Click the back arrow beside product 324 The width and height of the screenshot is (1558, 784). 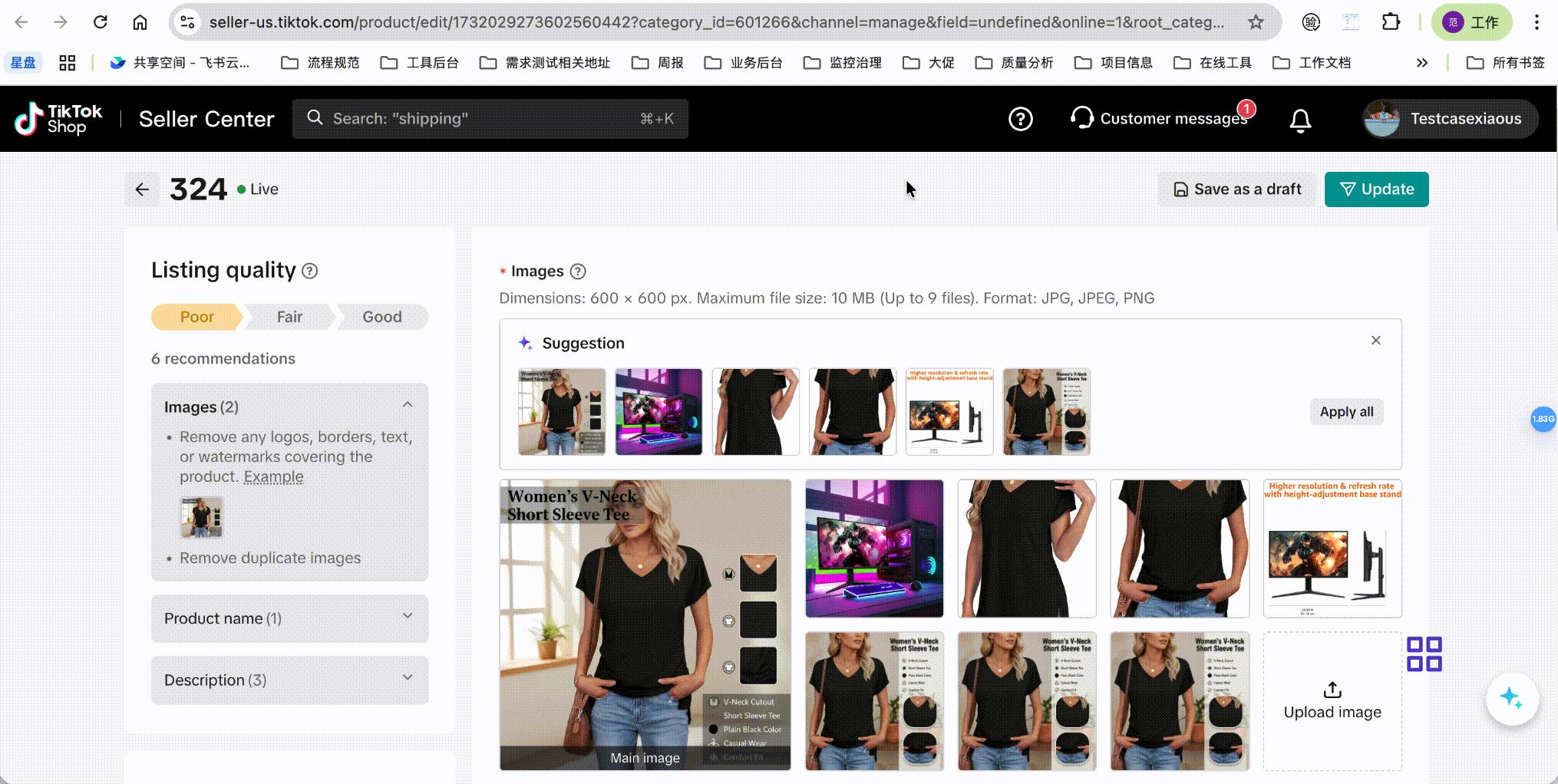[x=141, y=189]
